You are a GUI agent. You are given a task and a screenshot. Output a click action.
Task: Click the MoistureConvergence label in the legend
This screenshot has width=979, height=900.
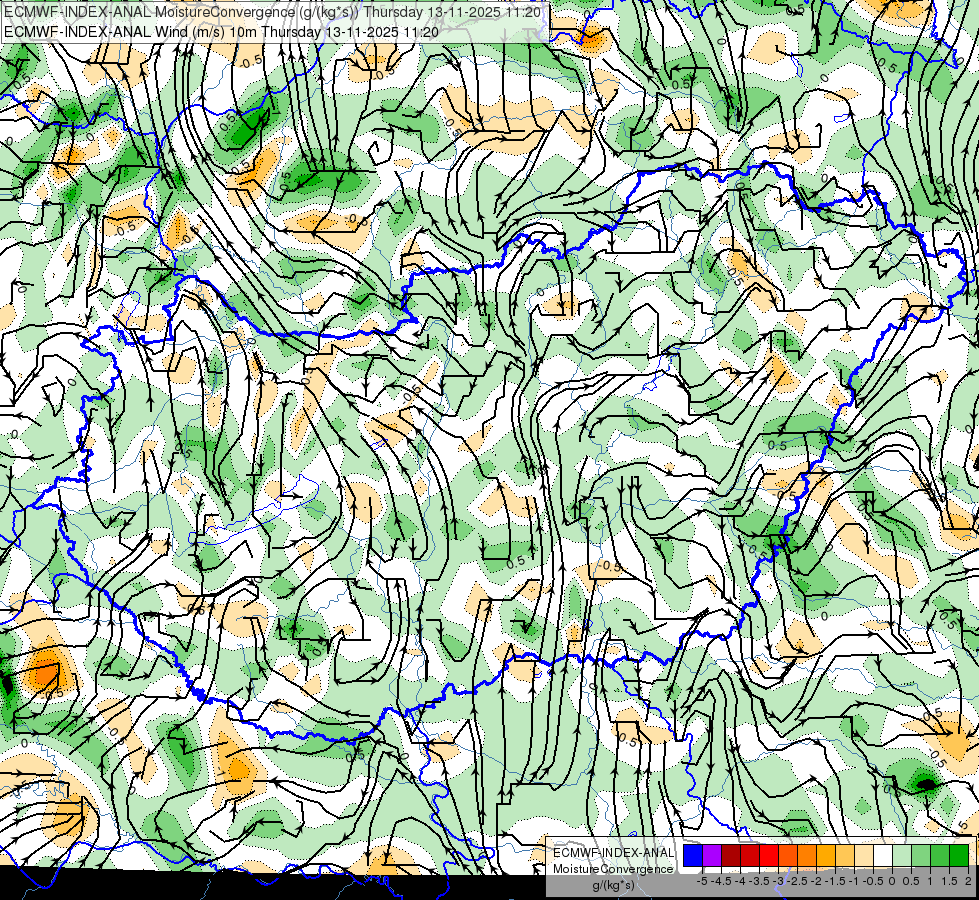pos(613,869)
